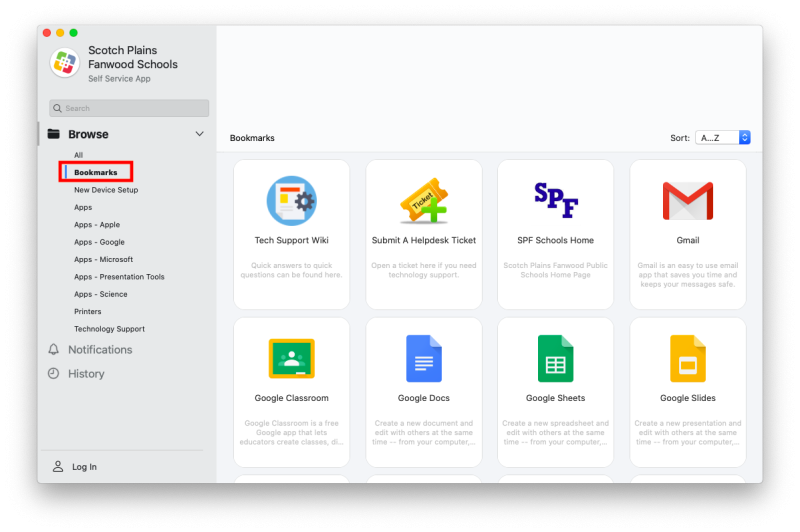Screen dimensions: 800x532
Task: Click the Log In button
Action: click(x=84, y=467)
